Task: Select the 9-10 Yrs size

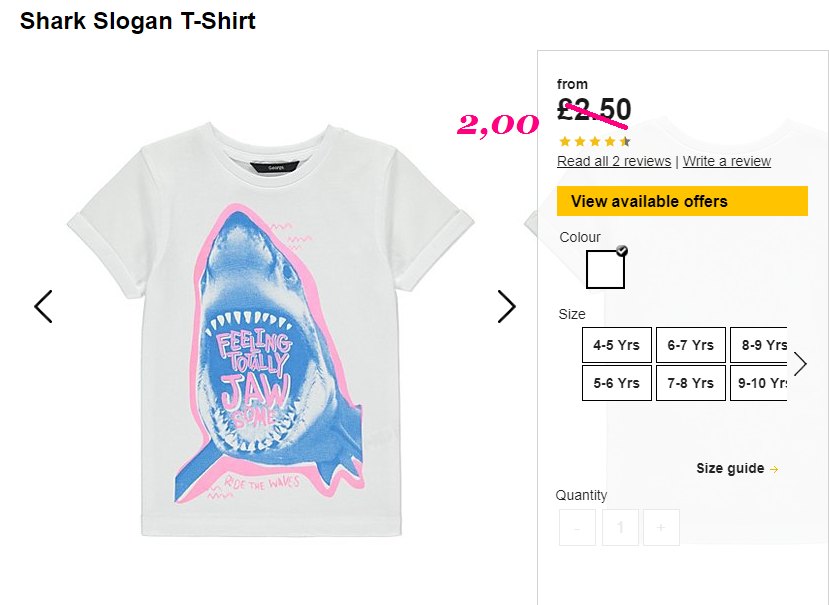Action: click(x=759, y=383)
